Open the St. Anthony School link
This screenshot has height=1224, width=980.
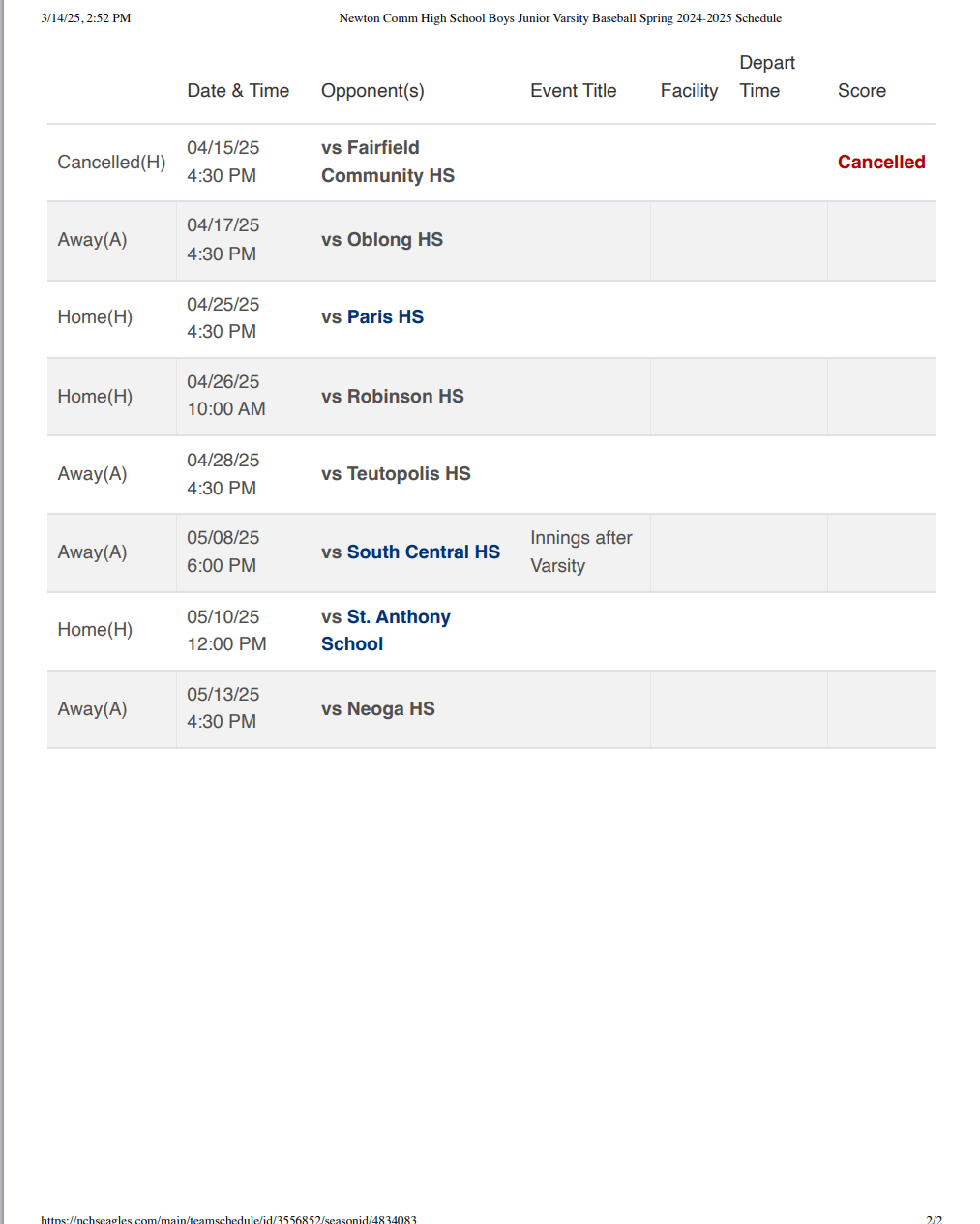coord(385,630)
